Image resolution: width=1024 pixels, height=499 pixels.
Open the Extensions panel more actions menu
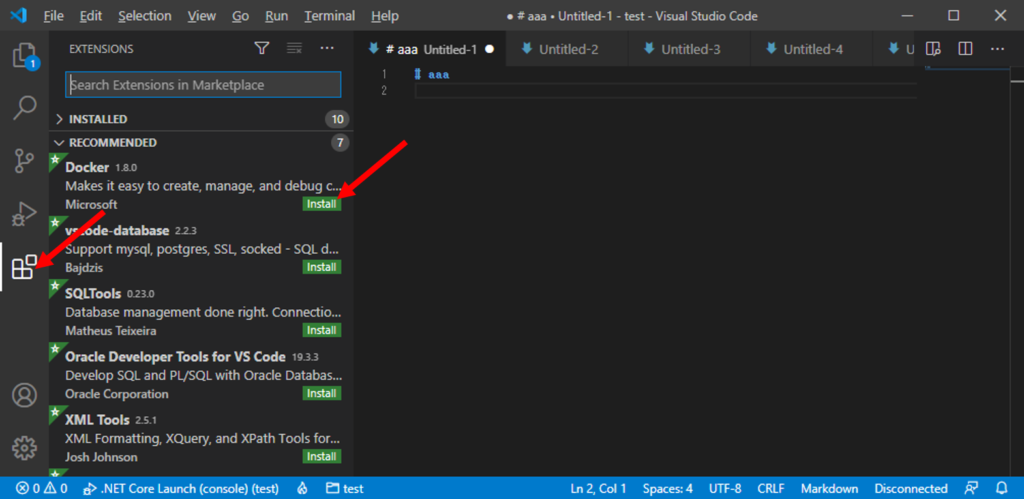click(327, 48)
